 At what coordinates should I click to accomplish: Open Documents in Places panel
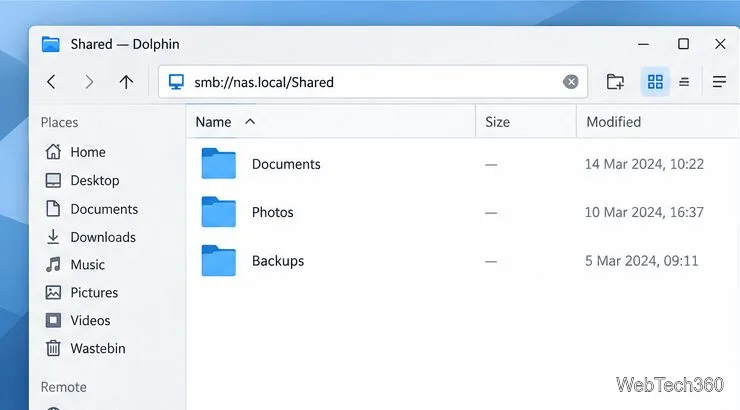(x=92, y=209)
